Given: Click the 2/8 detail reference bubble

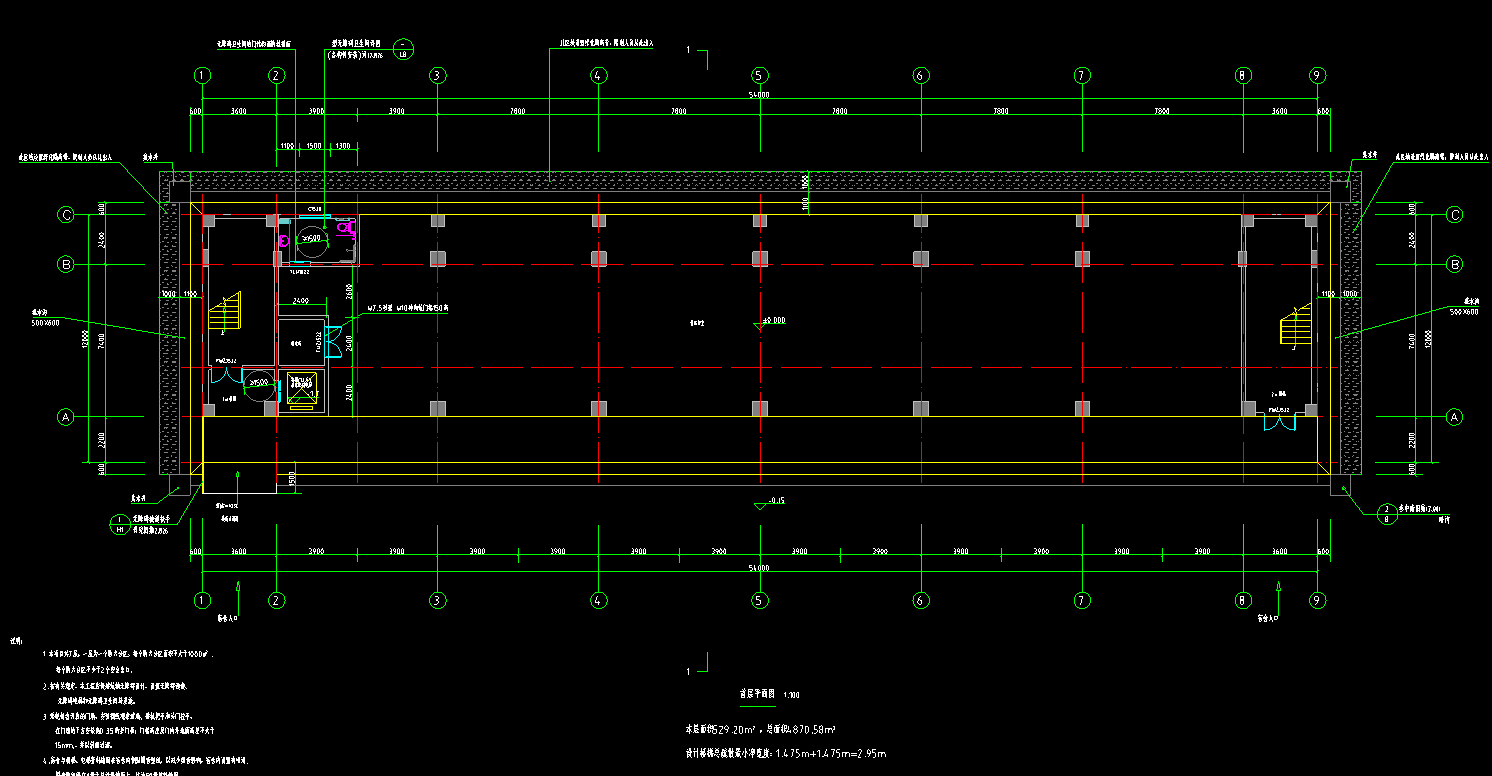Looking at the screenshot, I should tap(1386, 514).
